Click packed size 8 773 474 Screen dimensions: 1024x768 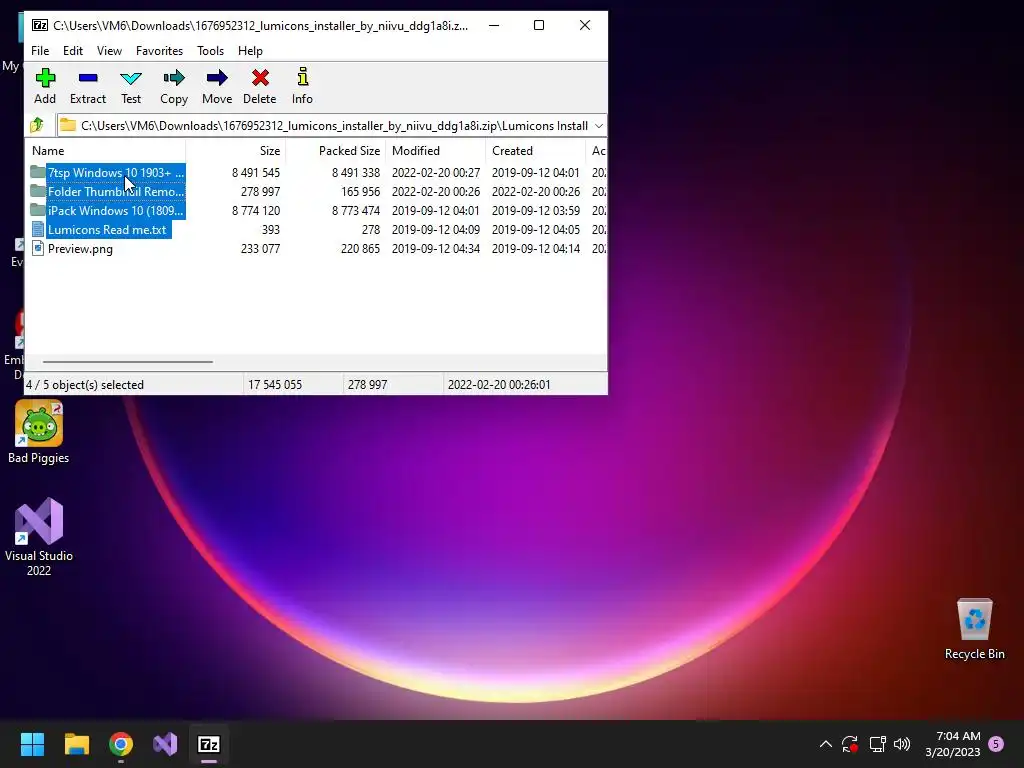356,211
